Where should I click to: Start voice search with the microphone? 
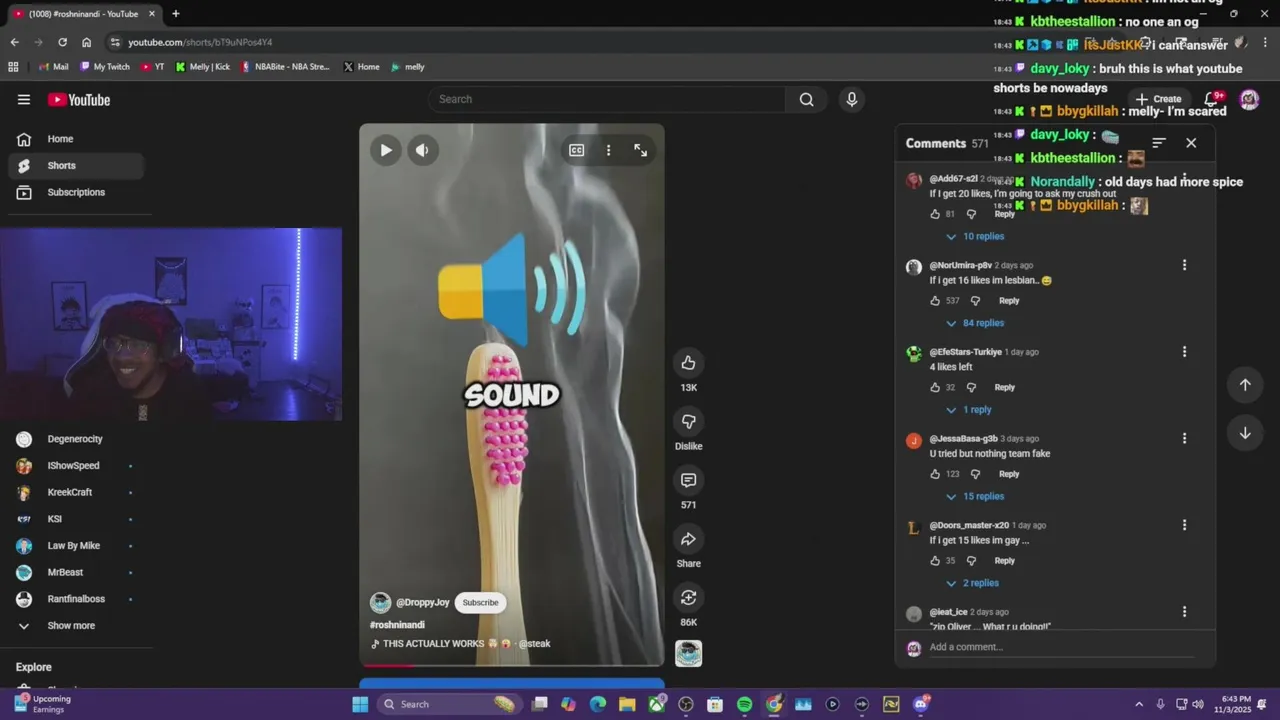852,99
